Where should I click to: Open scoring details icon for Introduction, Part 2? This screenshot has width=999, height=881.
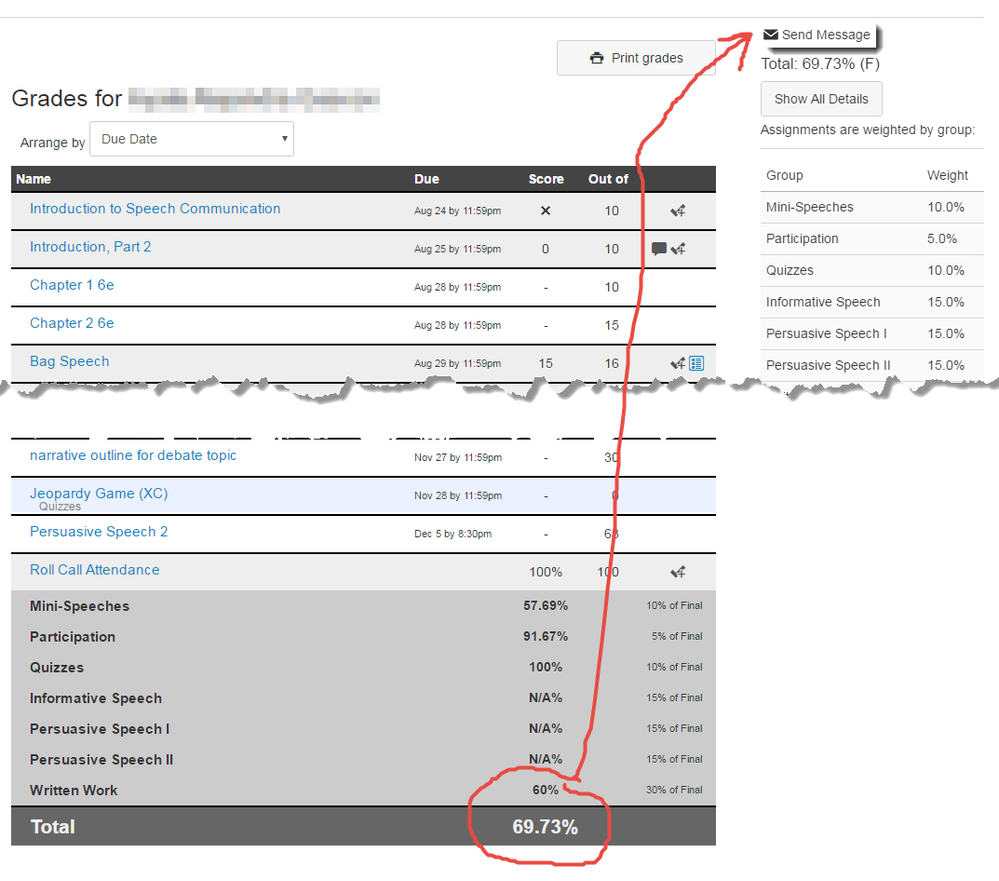(x=679, y=249)
